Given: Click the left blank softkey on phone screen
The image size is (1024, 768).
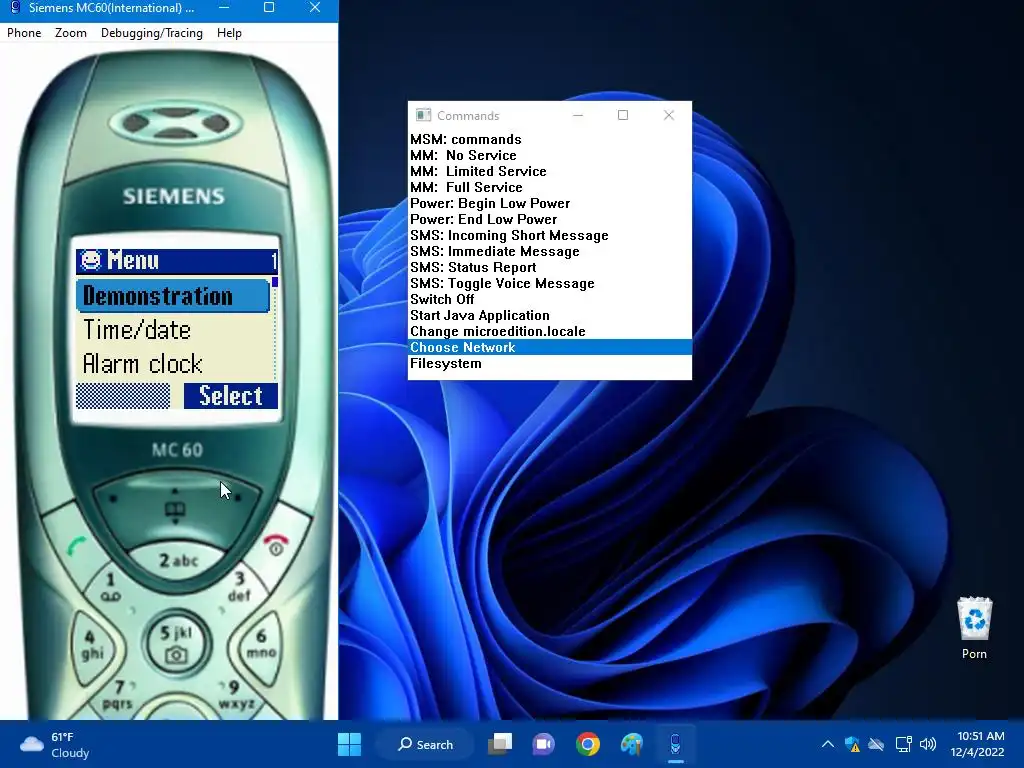Looking at the screenshot, I should coord(123,396).
